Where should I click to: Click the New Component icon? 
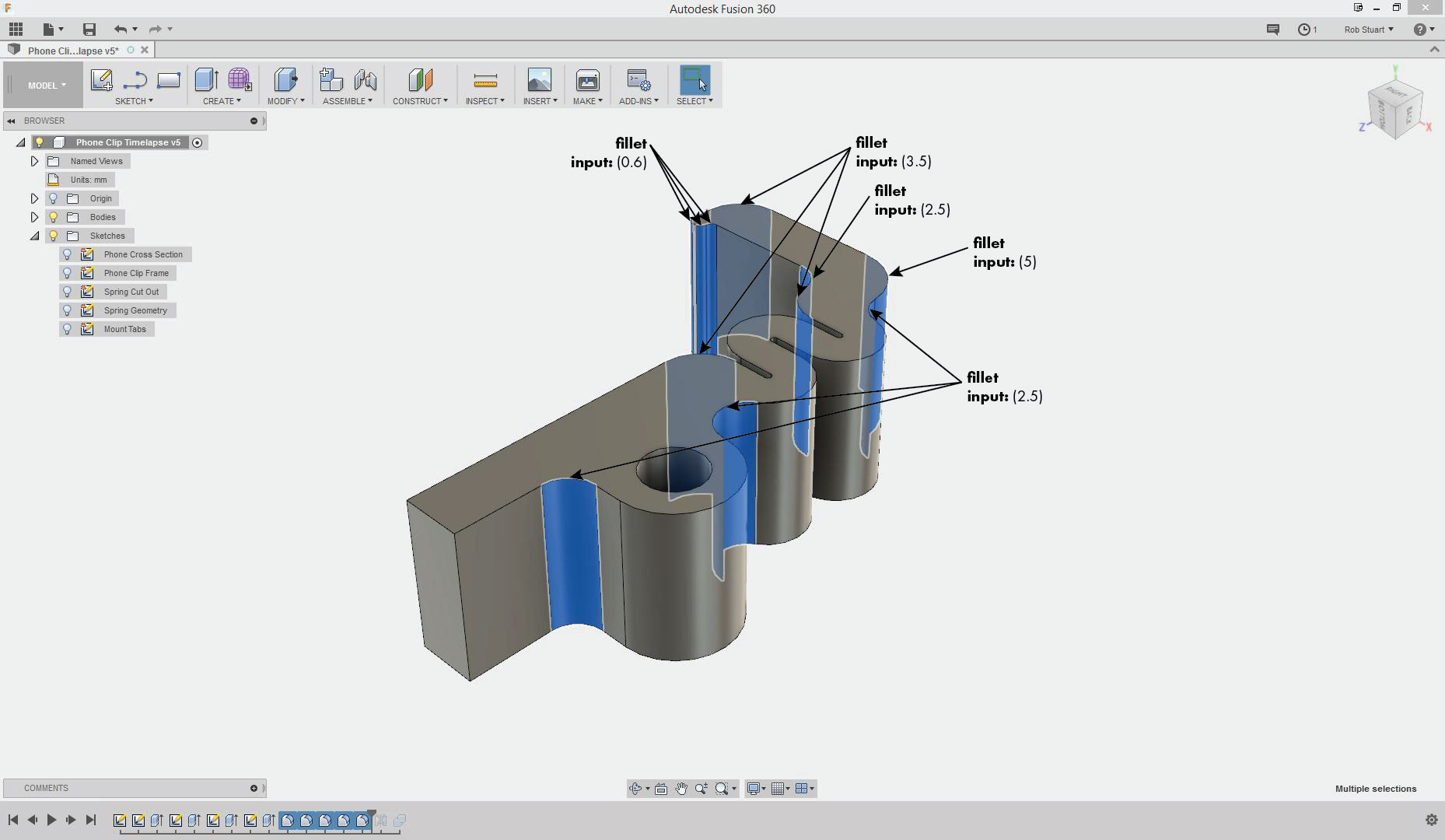click(331, 80)
